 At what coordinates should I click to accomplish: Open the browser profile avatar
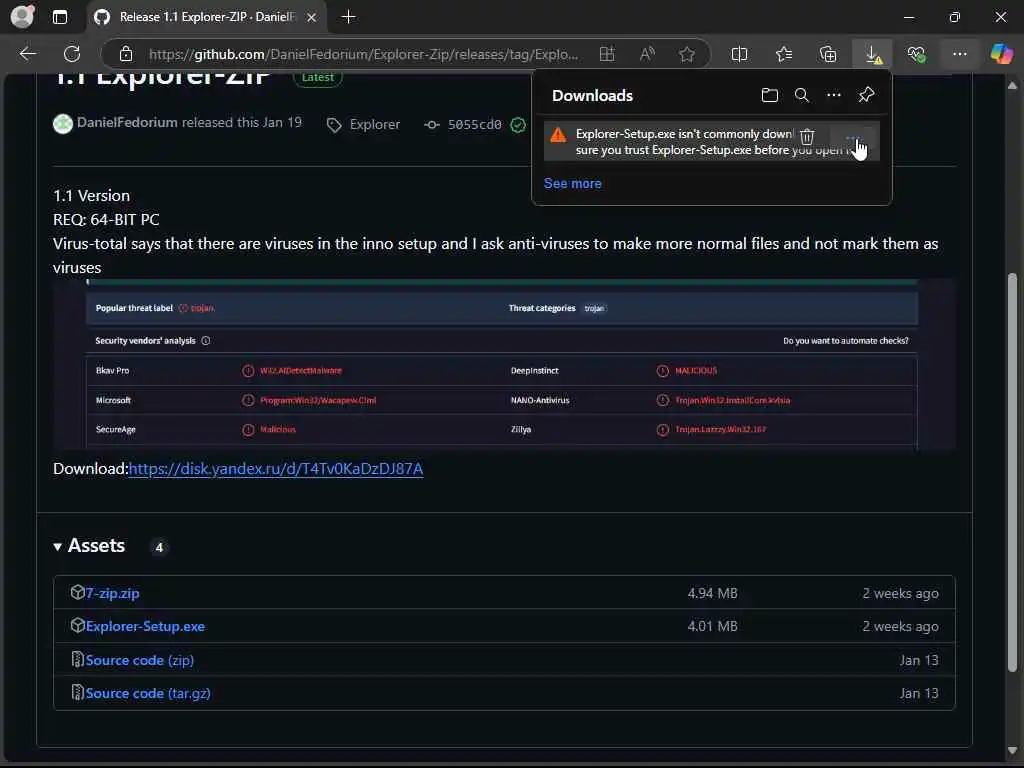pyautogui.click(x=22, y=17)
